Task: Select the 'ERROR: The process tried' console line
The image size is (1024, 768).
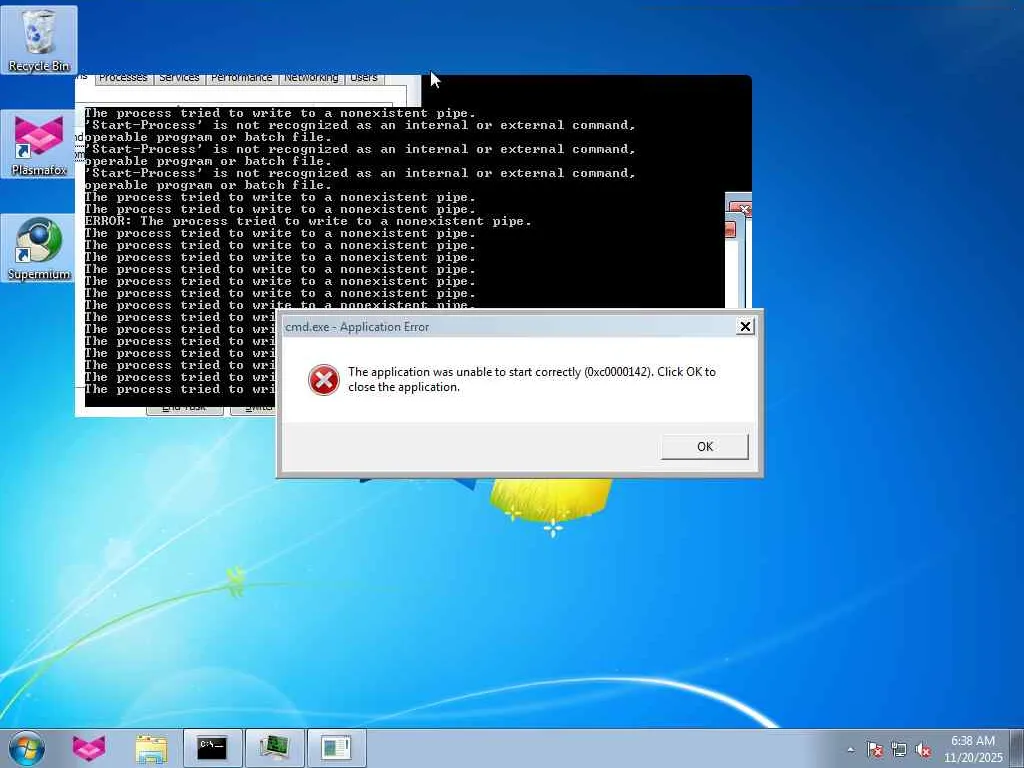Action: [x=308, y=221]
